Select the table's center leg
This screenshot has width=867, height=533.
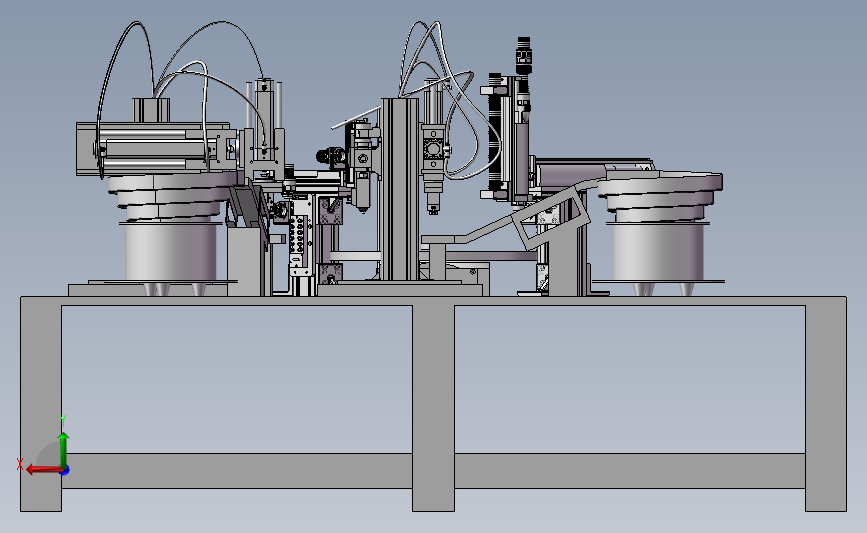(x=434, y=408)
